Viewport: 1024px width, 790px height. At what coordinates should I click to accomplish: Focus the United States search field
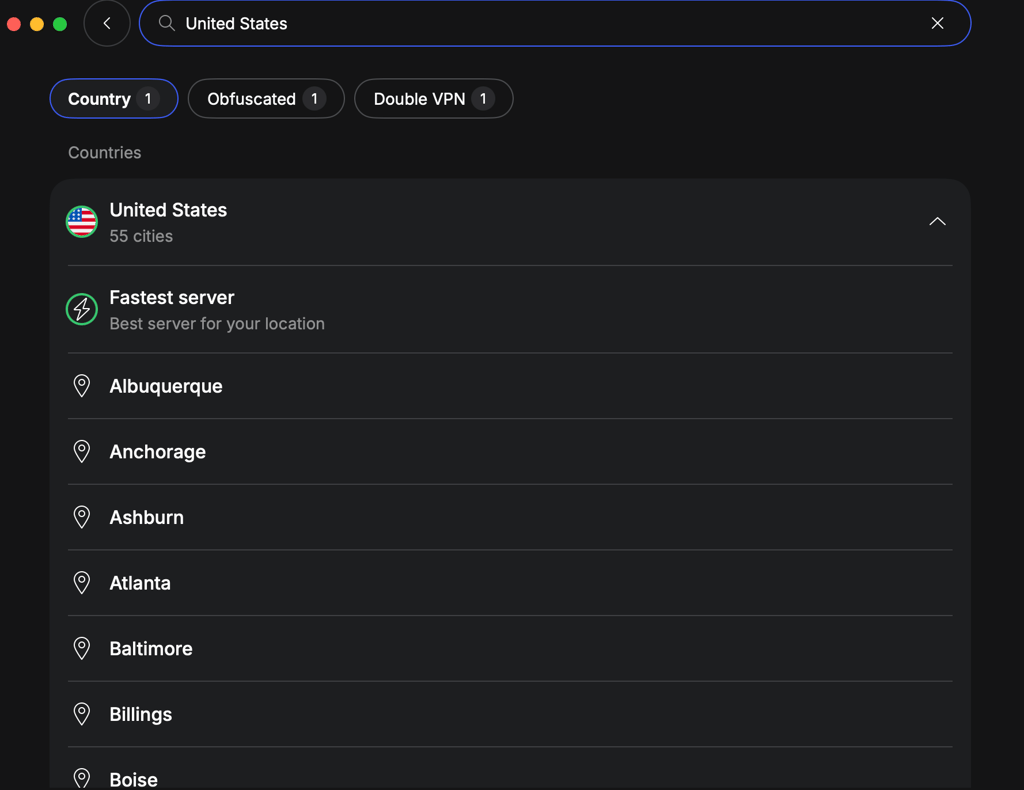coord(554,24)
